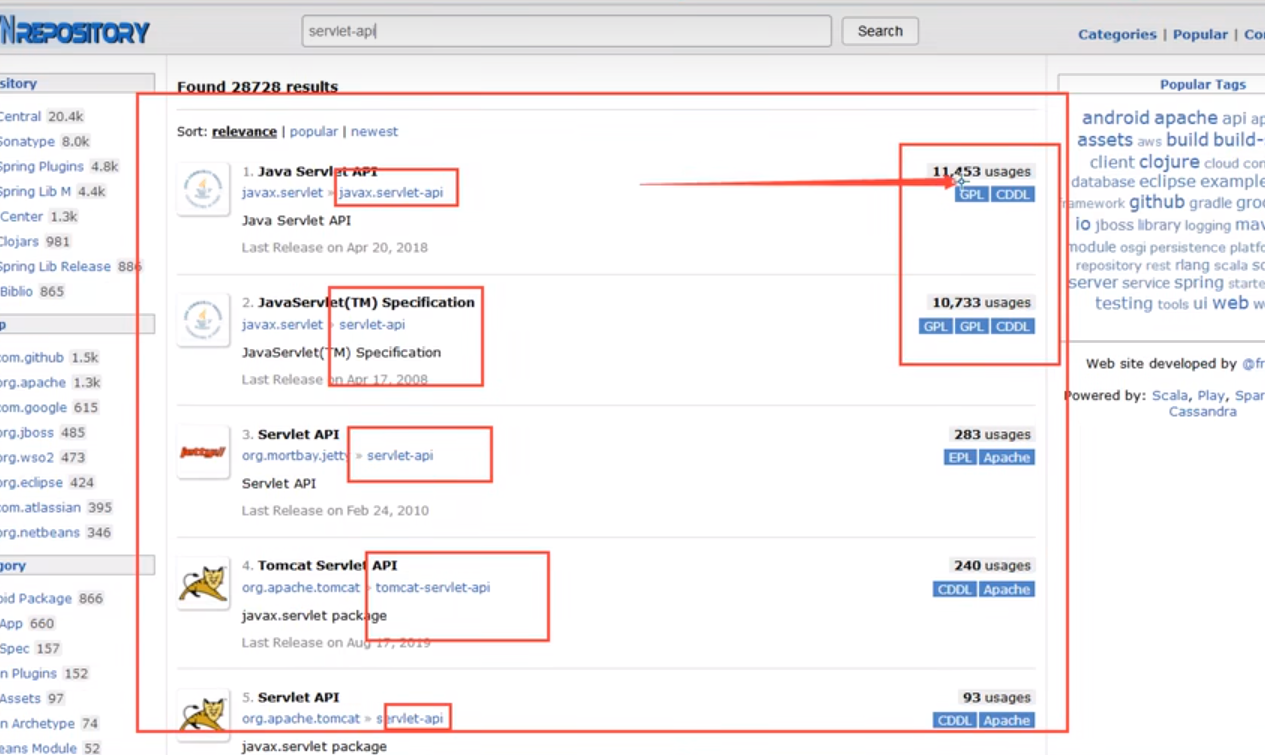Viewport: 1265px width, 755px height.
Task: Click the Tomcat logo of result 5
Action: [x=203, y=715]
